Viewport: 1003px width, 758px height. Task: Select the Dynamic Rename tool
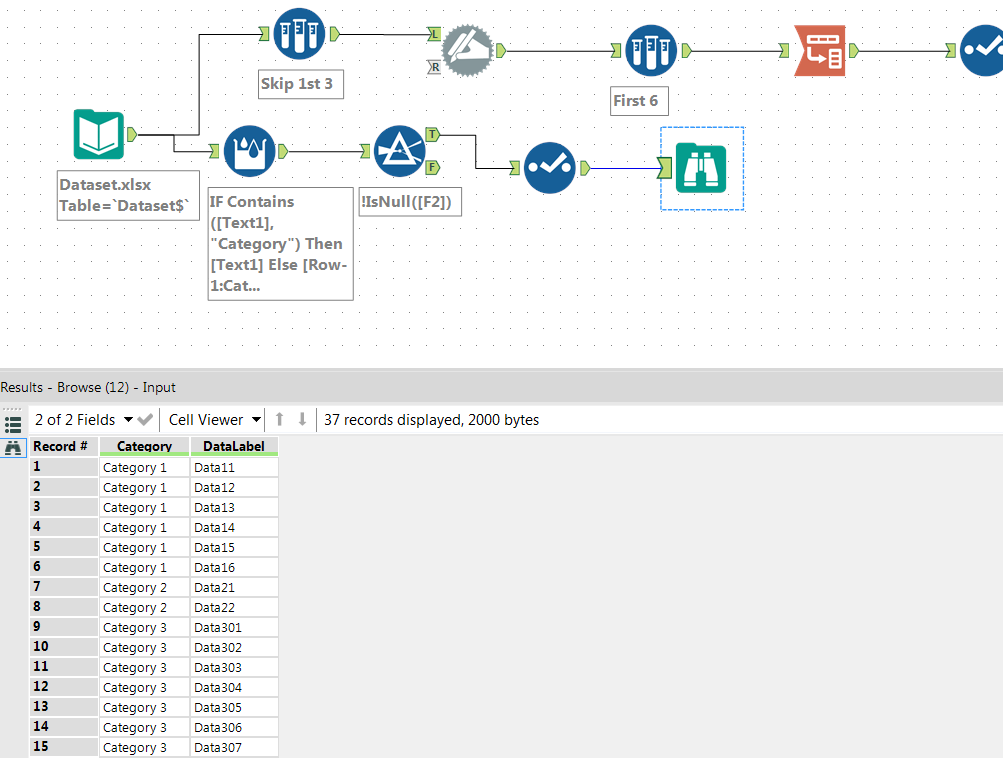466,50
